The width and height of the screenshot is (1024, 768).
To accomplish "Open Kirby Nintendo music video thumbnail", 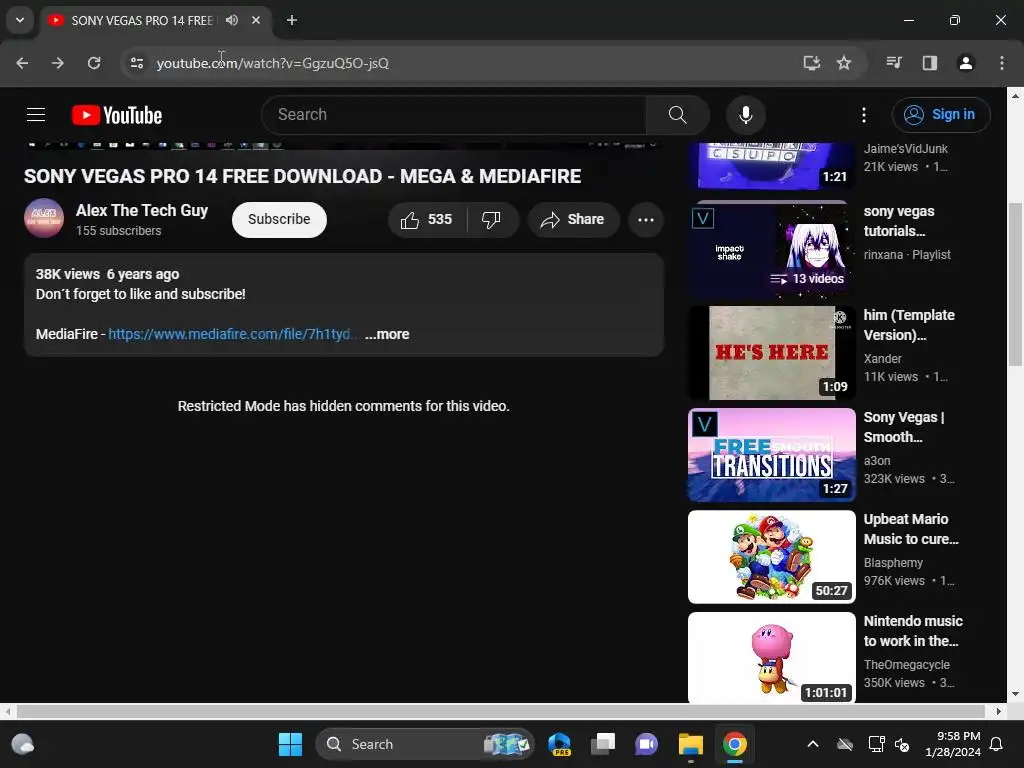I will [x=771, y=658].
